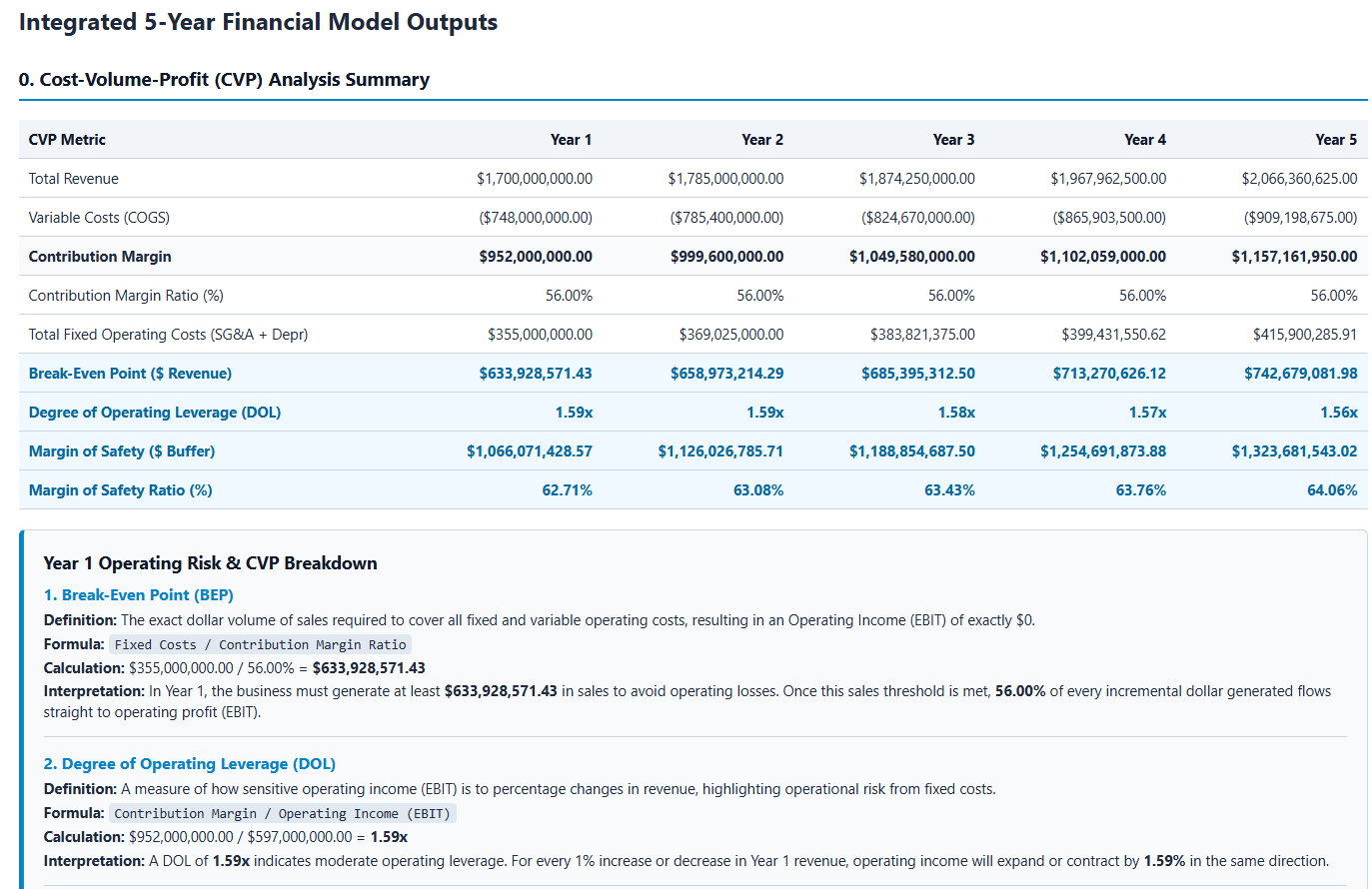Click Year 3 Margin of Safety Ratio 63.43%
The image size is (1372, 889).
(949, 490)
